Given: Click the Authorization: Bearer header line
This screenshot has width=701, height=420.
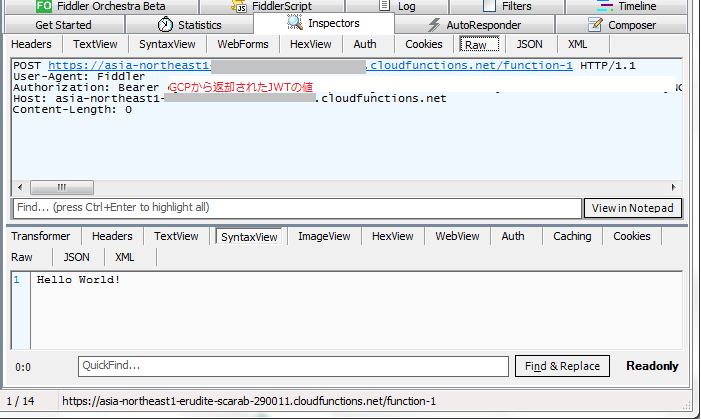Looking at the screenshot, I should coord(86,88).
